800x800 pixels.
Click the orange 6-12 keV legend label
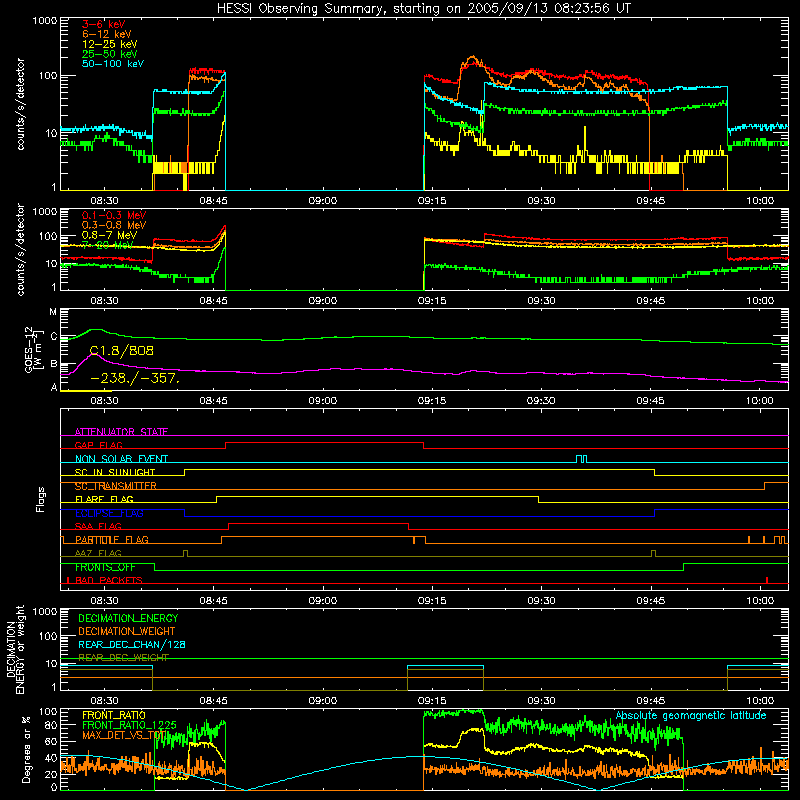point(107,34)
